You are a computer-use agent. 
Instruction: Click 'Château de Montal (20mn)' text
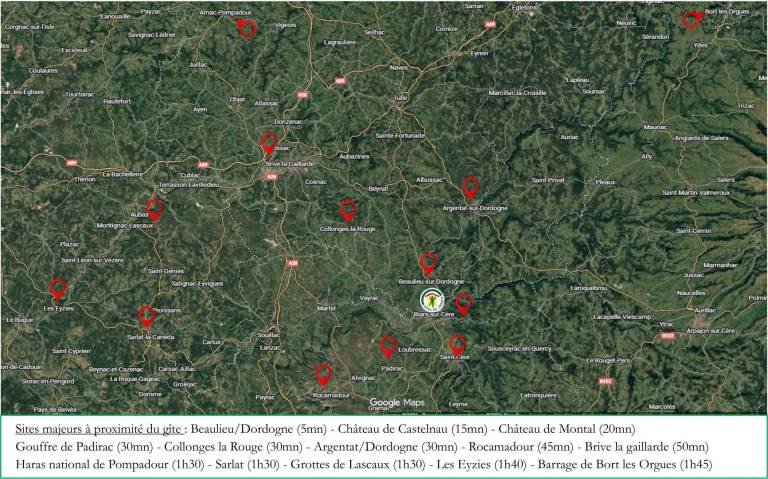coord(567,430)
